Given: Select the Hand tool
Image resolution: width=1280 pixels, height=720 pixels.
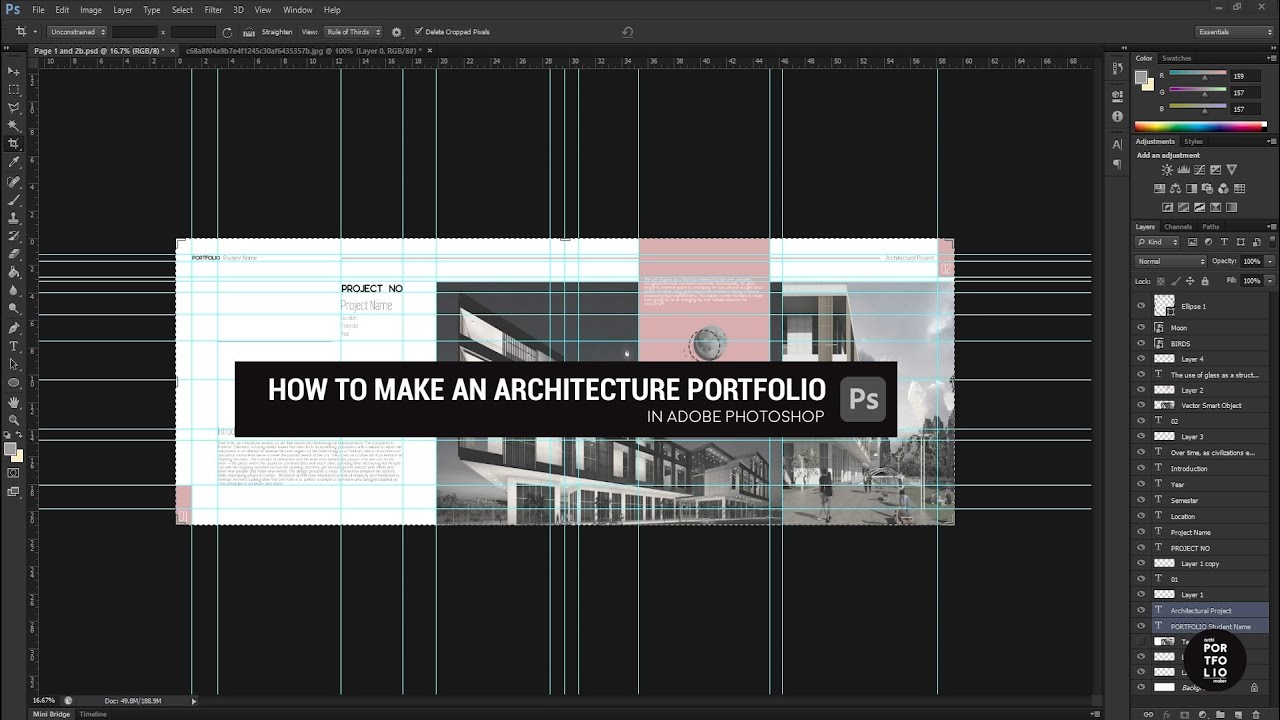Looking at the screenshot, I should (14, 401).
